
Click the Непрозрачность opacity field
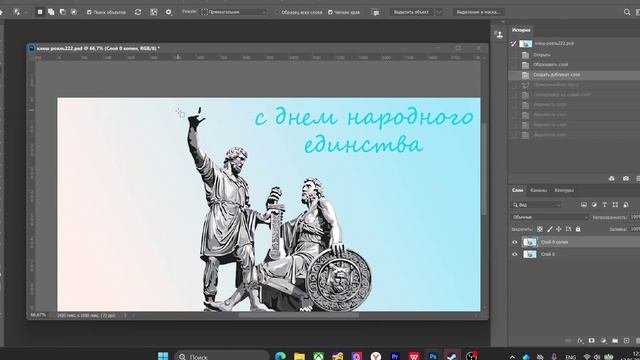(x=635, y=218)
